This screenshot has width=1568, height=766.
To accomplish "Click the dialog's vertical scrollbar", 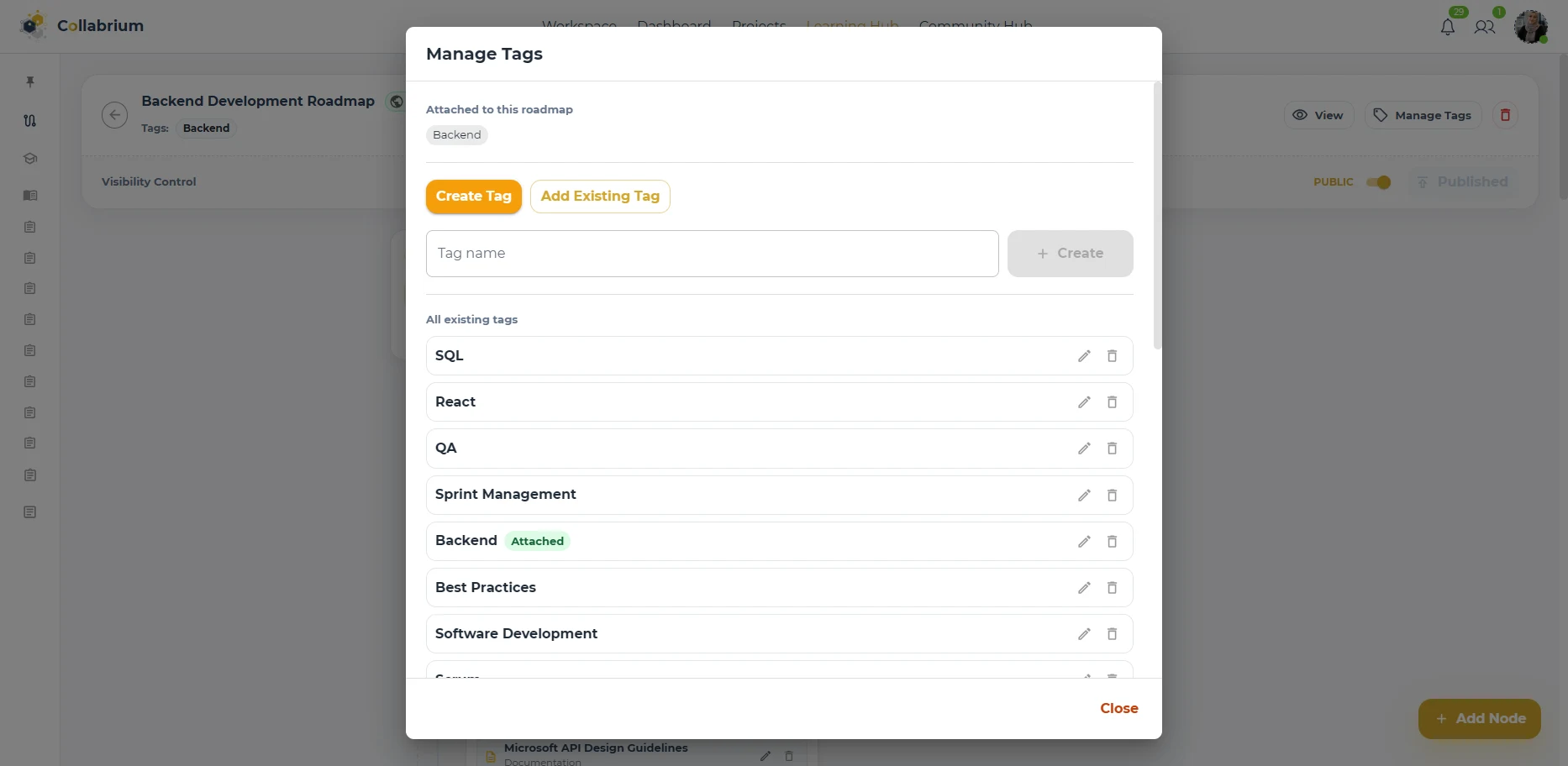I will [1157, 215].
